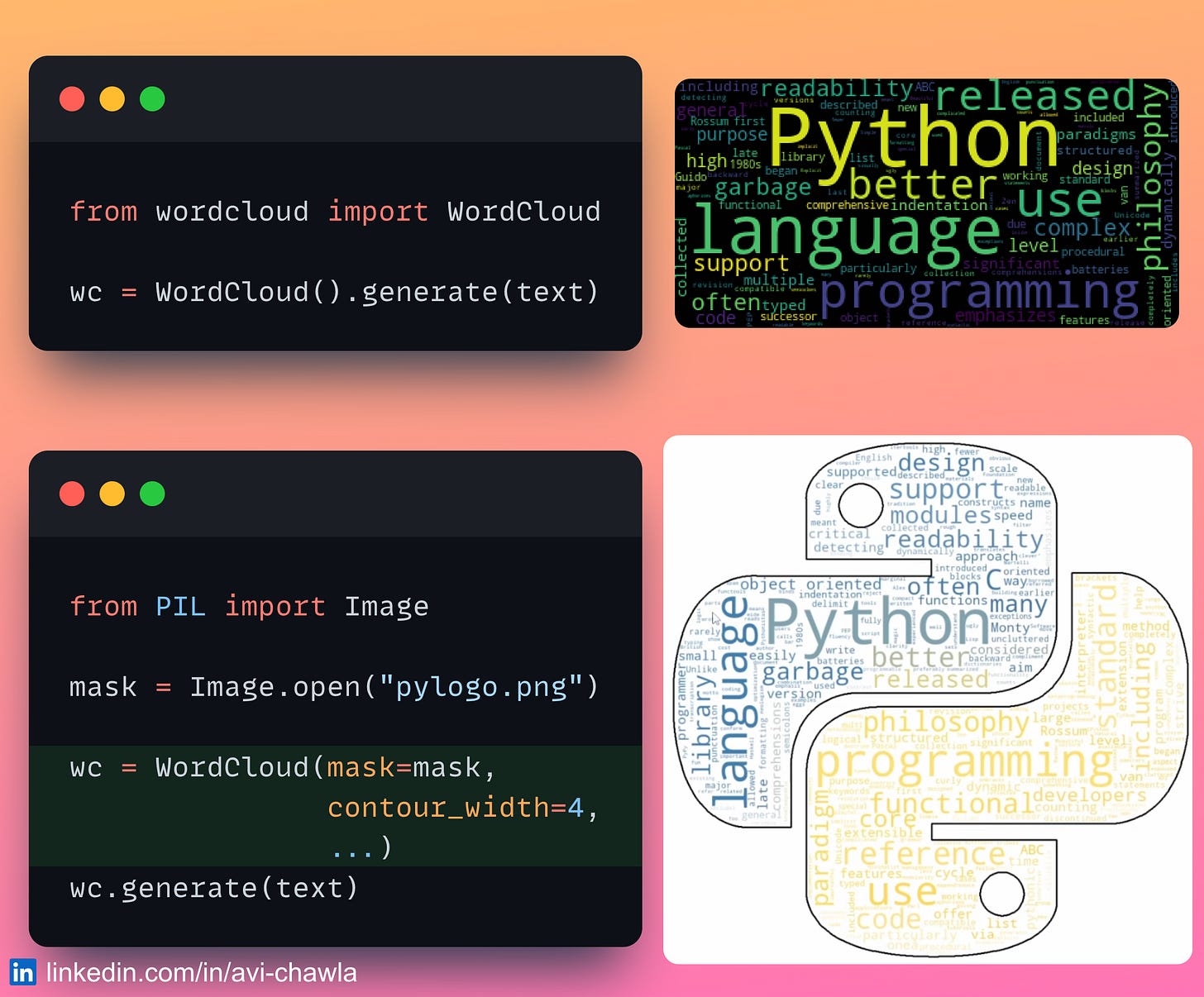This screenshot has width=1204, height=997.
Task: Click the LinkedIn logo icon
Action: [x=22, y=972]
